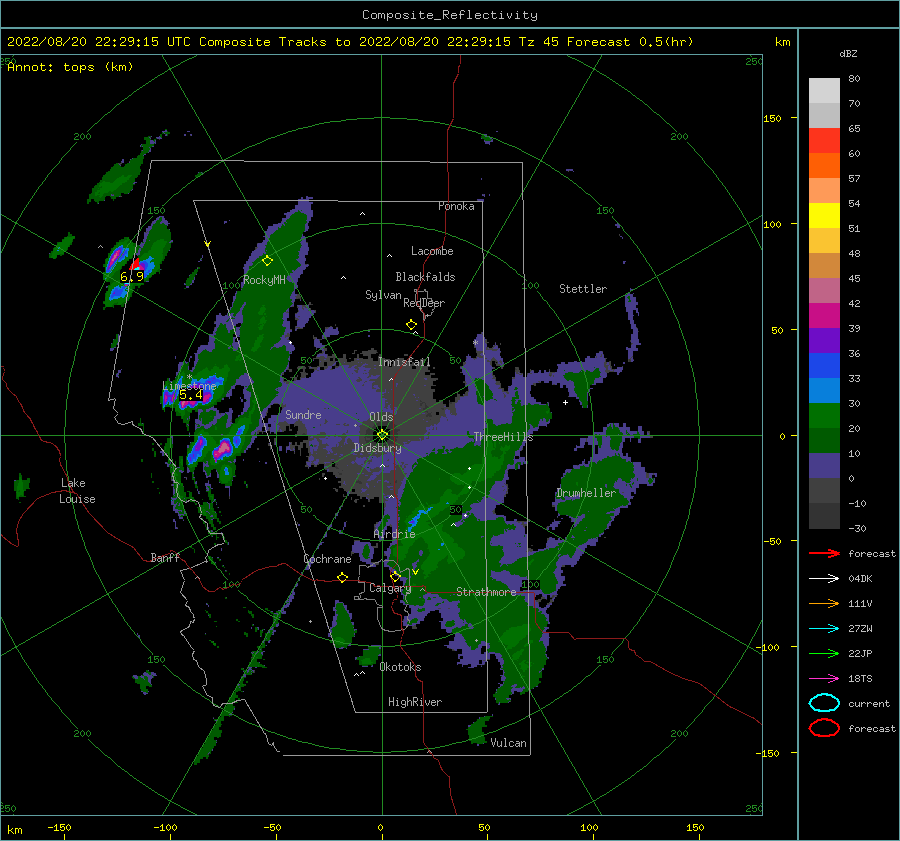Viewport: 900px width, 841px height.
Task: Click the bright yellow legend swatch
Action: click(x=824, y=216)
